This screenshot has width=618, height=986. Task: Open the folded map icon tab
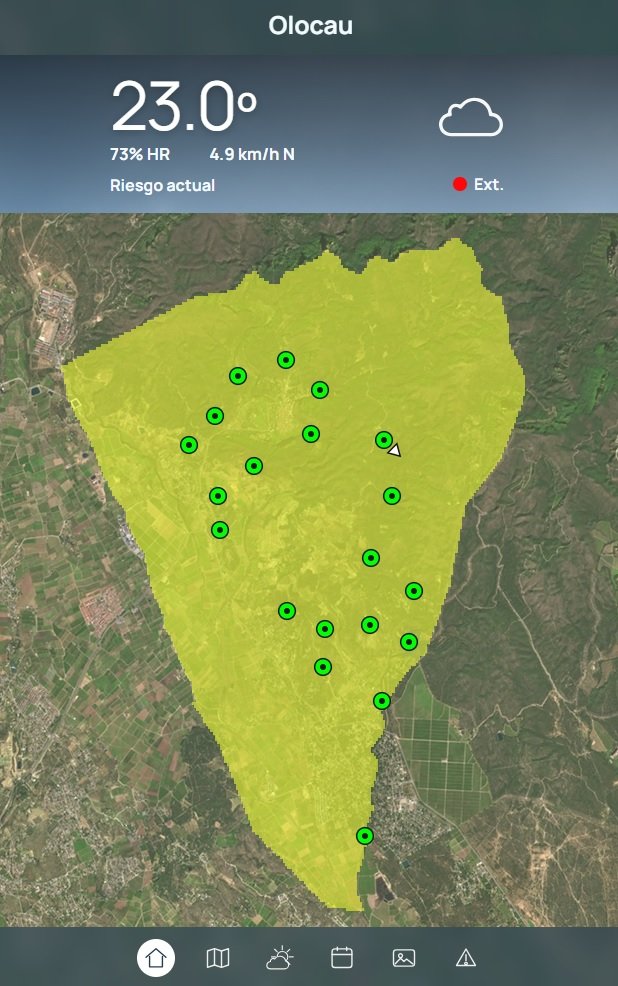[218, 958]
